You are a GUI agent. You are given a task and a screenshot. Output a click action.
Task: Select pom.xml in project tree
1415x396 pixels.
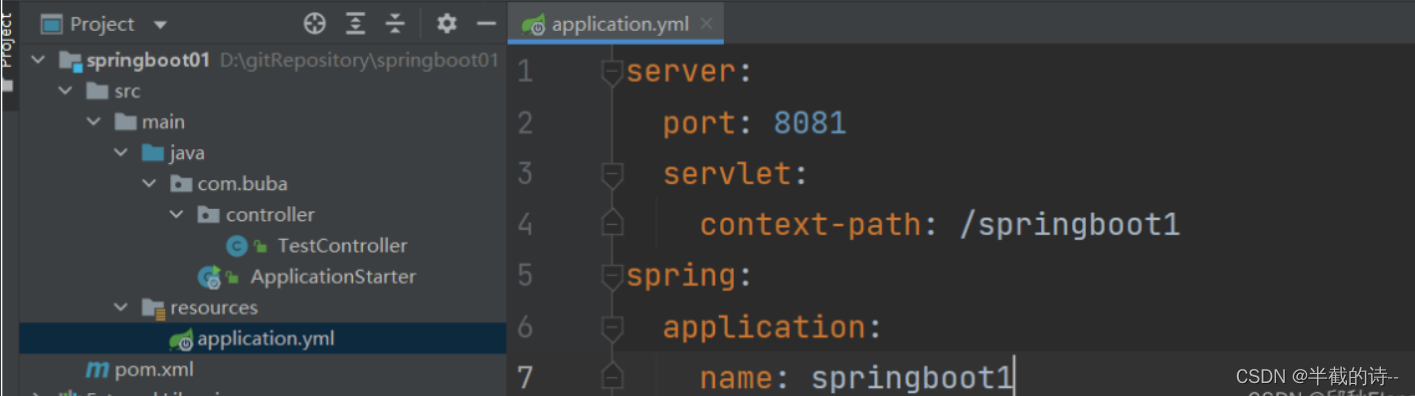click(x=154, y=370)
